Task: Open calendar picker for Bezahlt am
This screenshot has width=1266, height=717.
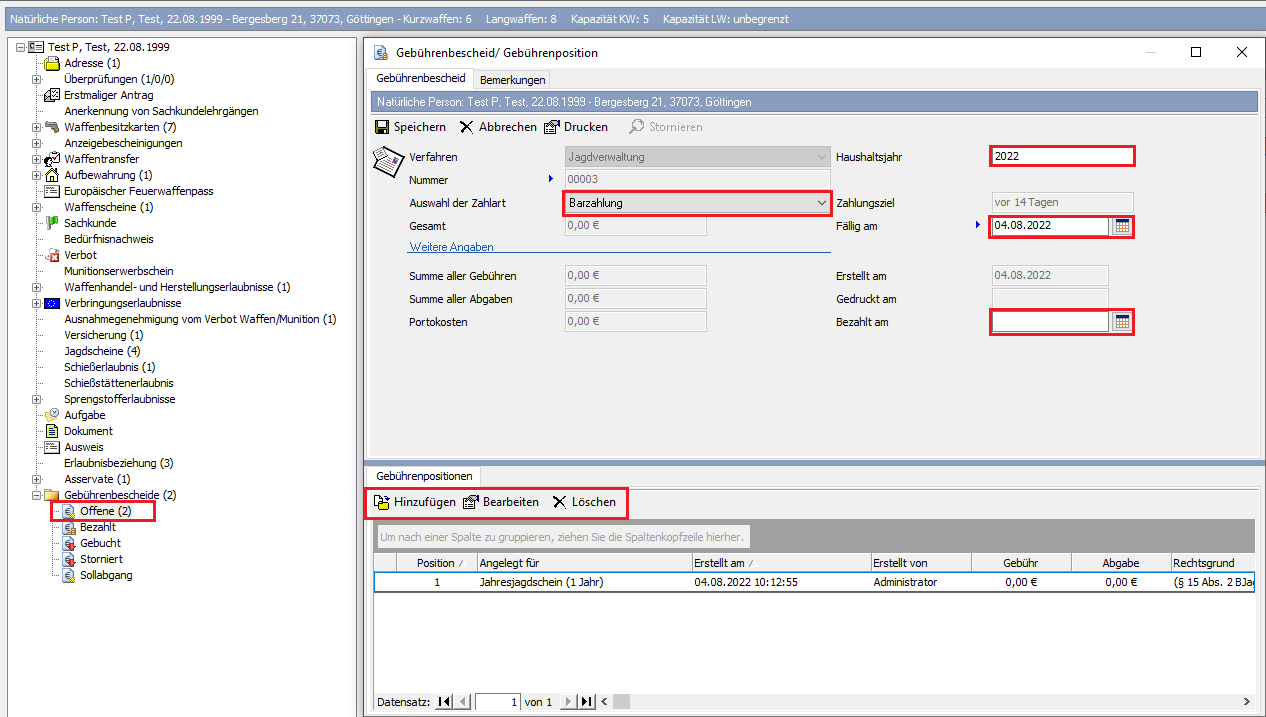Action: click(1122, 322)
